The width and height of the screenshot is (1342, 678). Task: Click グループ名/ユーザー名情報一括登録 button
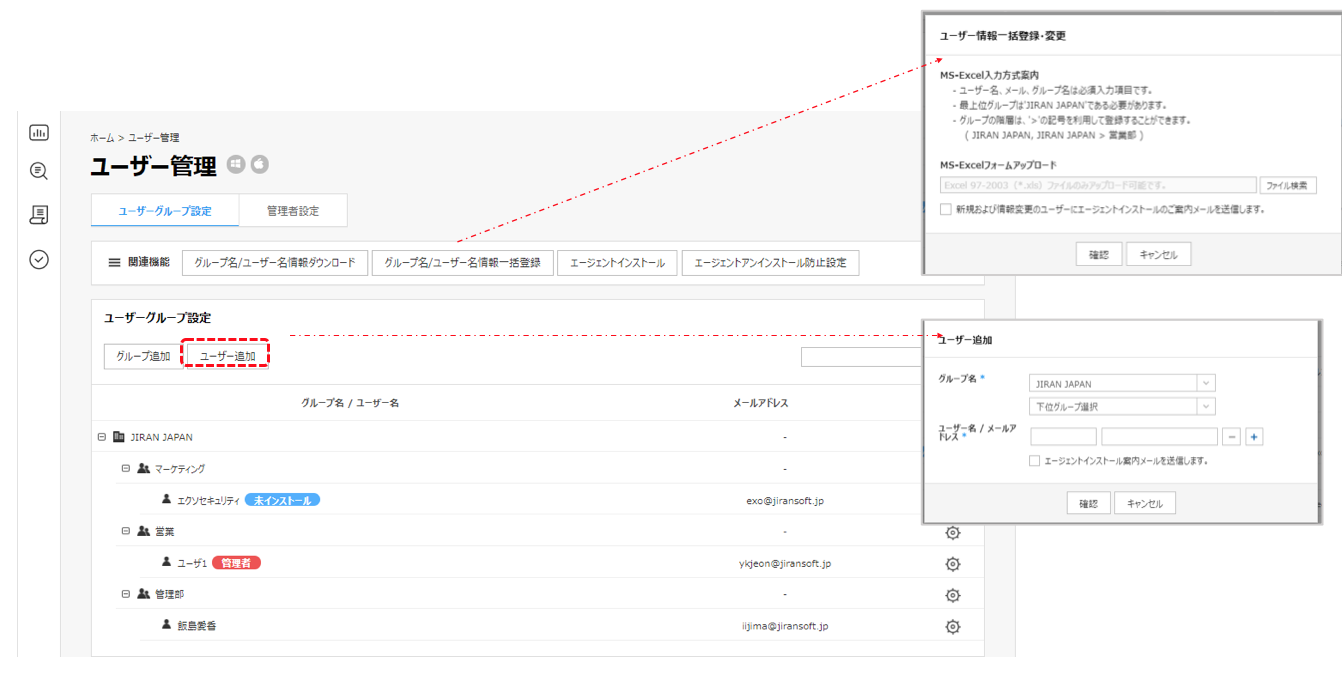point(463,263)
